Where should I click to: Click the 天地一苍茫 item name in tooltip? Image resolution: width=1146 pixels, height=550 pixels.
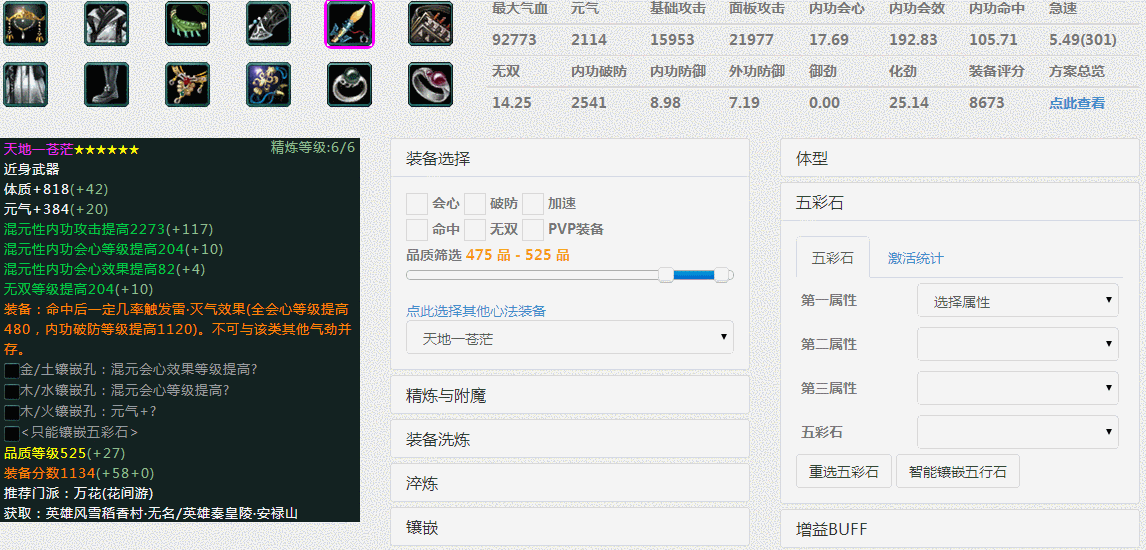39,149
